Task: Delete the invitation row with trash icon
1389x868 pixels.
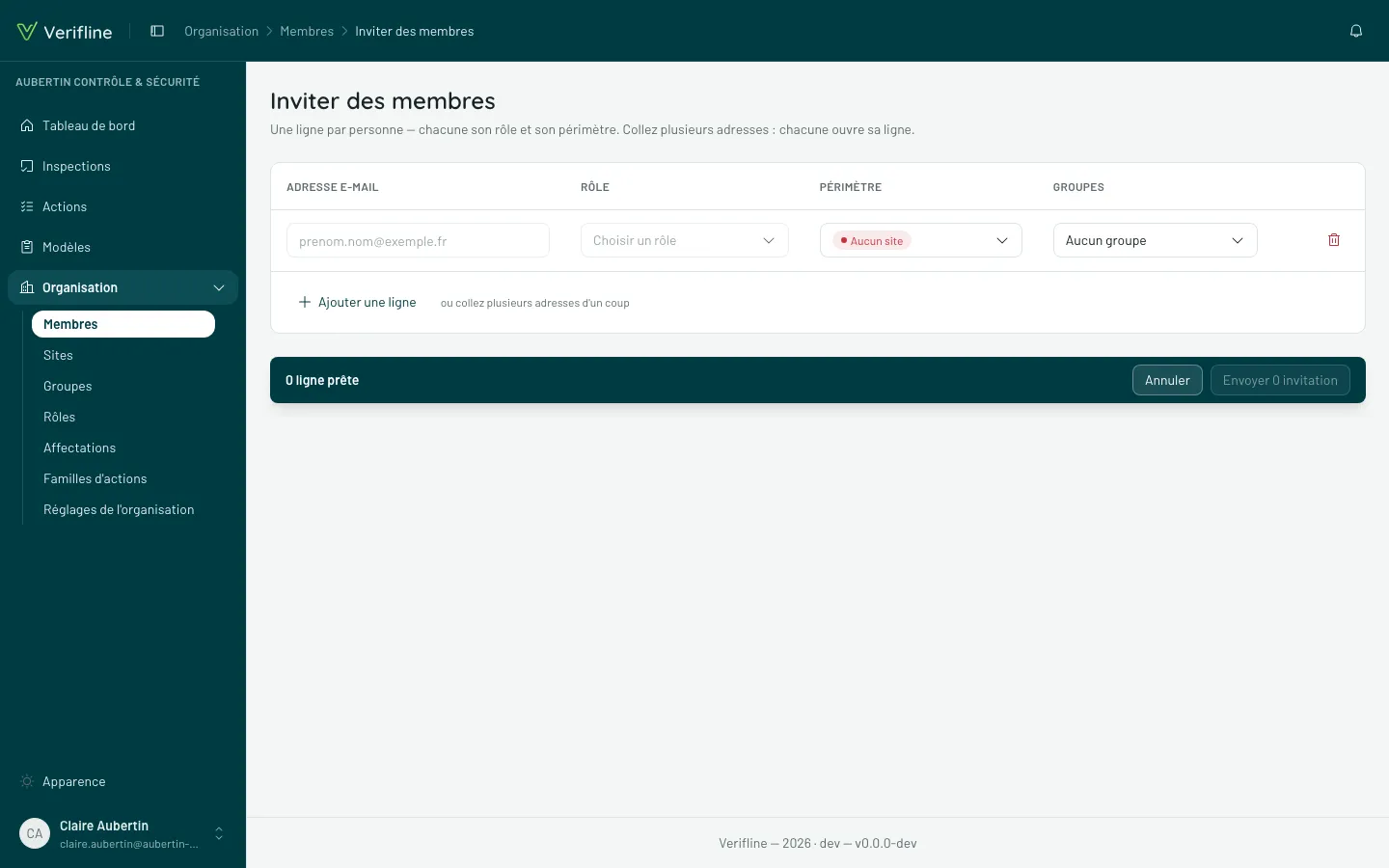Action: point(1334,240)
